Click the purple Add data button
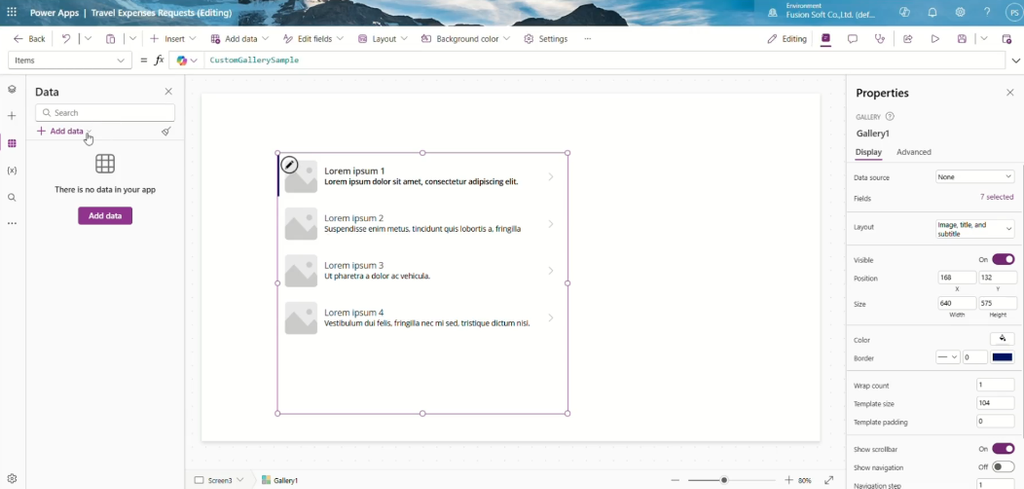This screenshot has height=489, width=1024. click(x=105, y=215)
